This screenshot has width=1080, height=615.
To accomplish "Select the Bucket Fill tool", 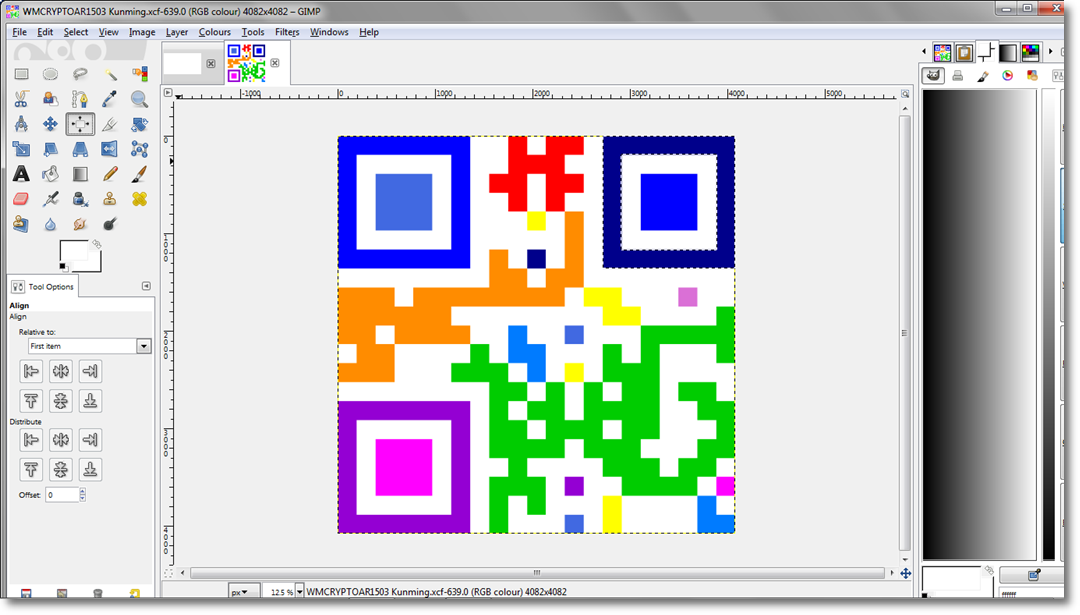I will 50,174.
